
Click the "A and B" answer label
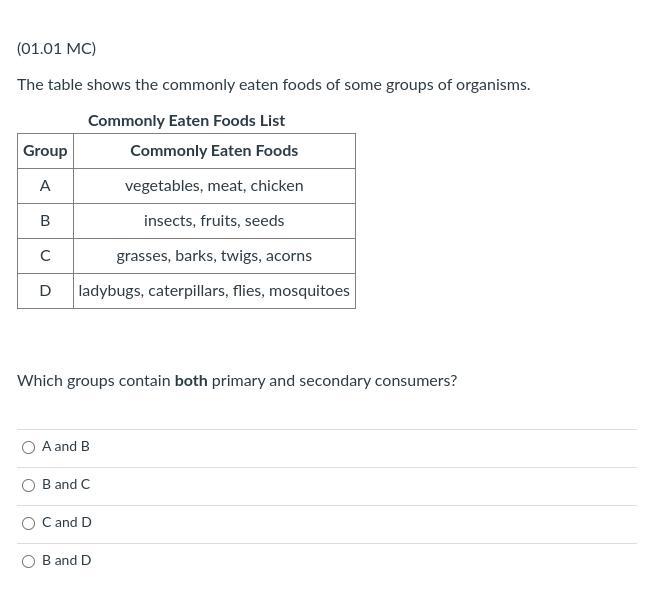pos(66,446)
